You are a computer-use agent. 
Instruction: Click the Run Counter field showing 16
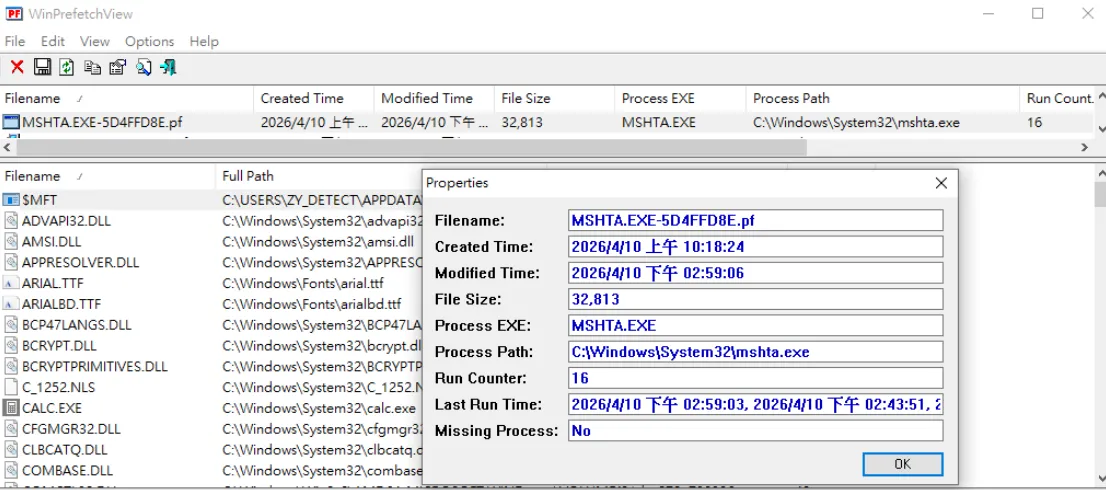point(755,378)
